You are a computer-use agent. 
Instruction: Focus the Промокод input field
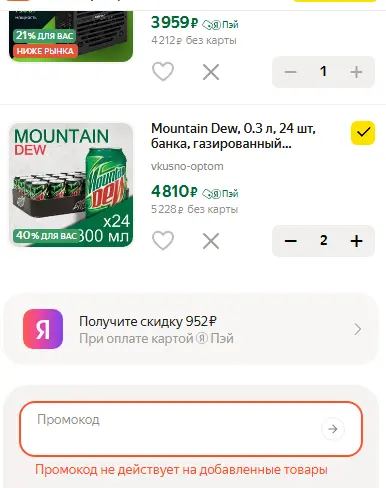(x=191, y=429)
